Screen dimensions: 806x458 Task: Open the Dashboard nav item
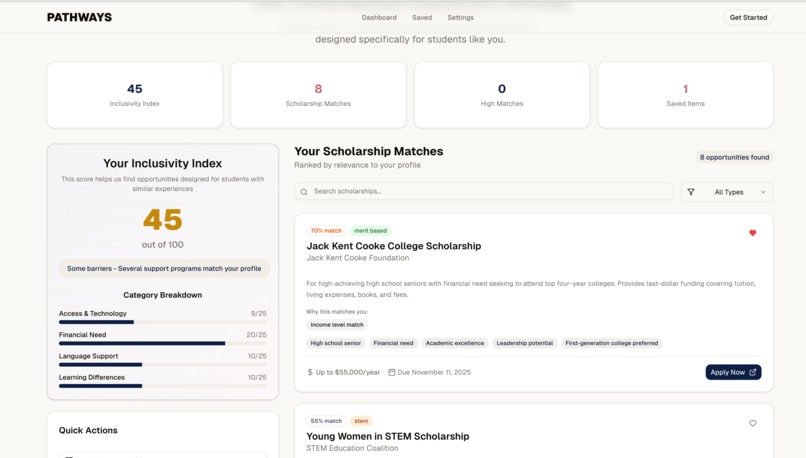coord(379,17)
